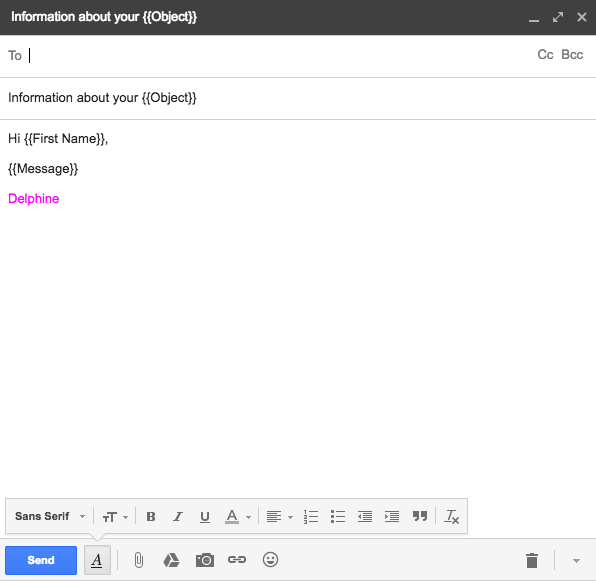This screenshot has height=581, width=596.
Task: Click the subject line field
Action: pyautogui.click(x=298, y=98)
